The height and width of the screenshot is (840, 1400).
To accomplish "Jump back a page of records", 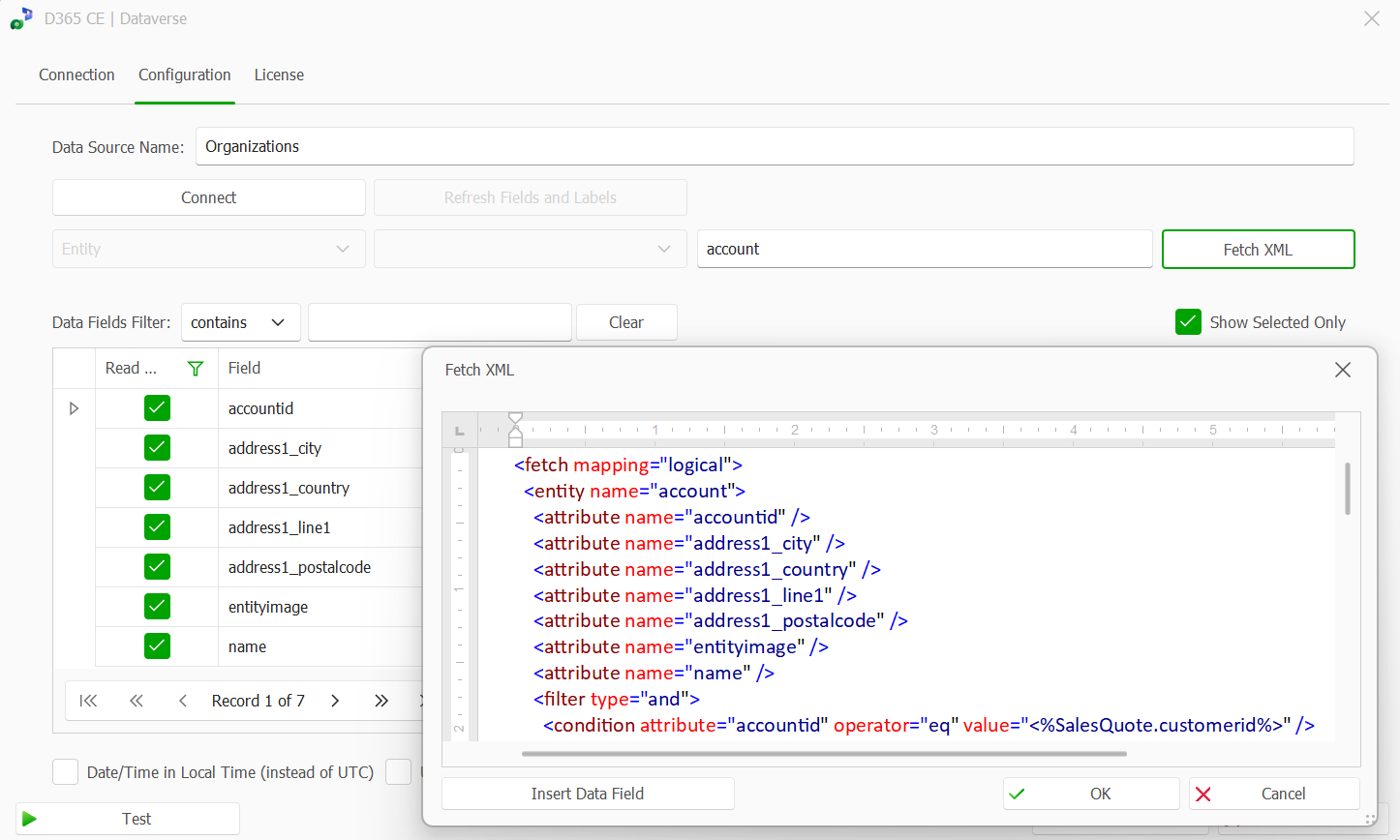I will [137, 701].
